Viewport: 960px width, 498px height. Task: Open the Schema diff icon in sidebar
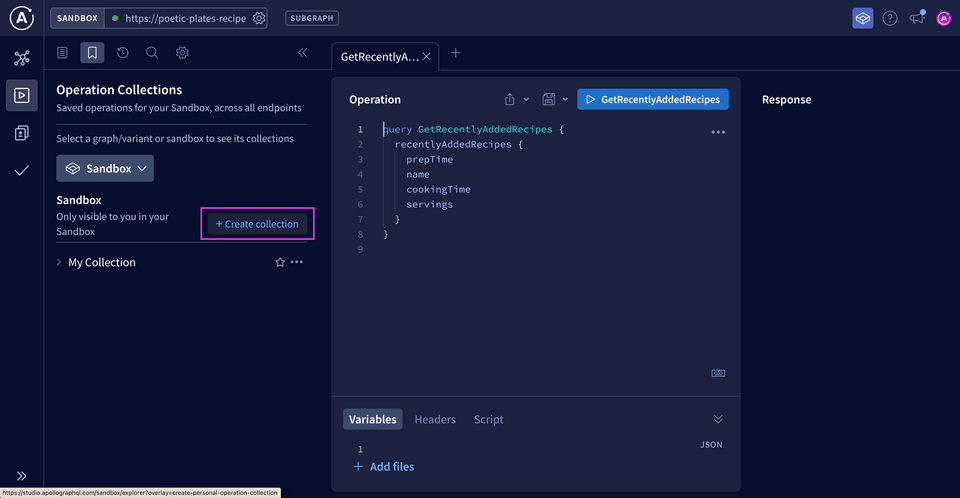pos(21,133)
